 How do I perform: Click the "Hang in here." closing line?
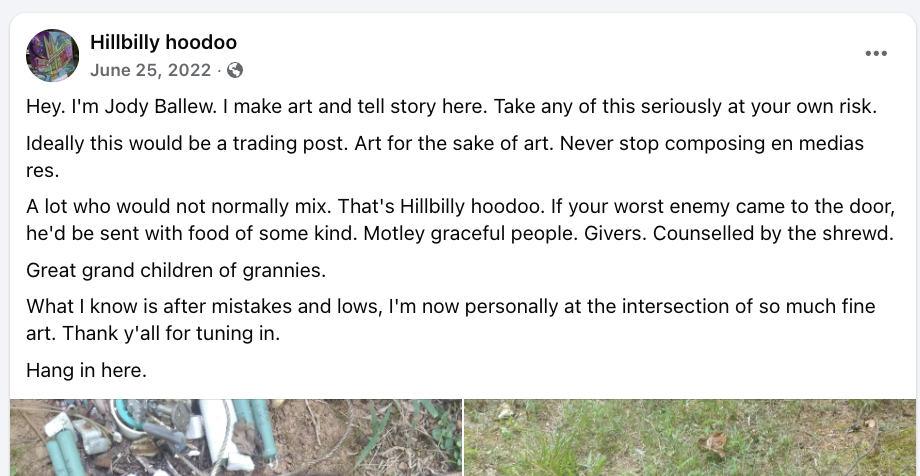point(86,370)
